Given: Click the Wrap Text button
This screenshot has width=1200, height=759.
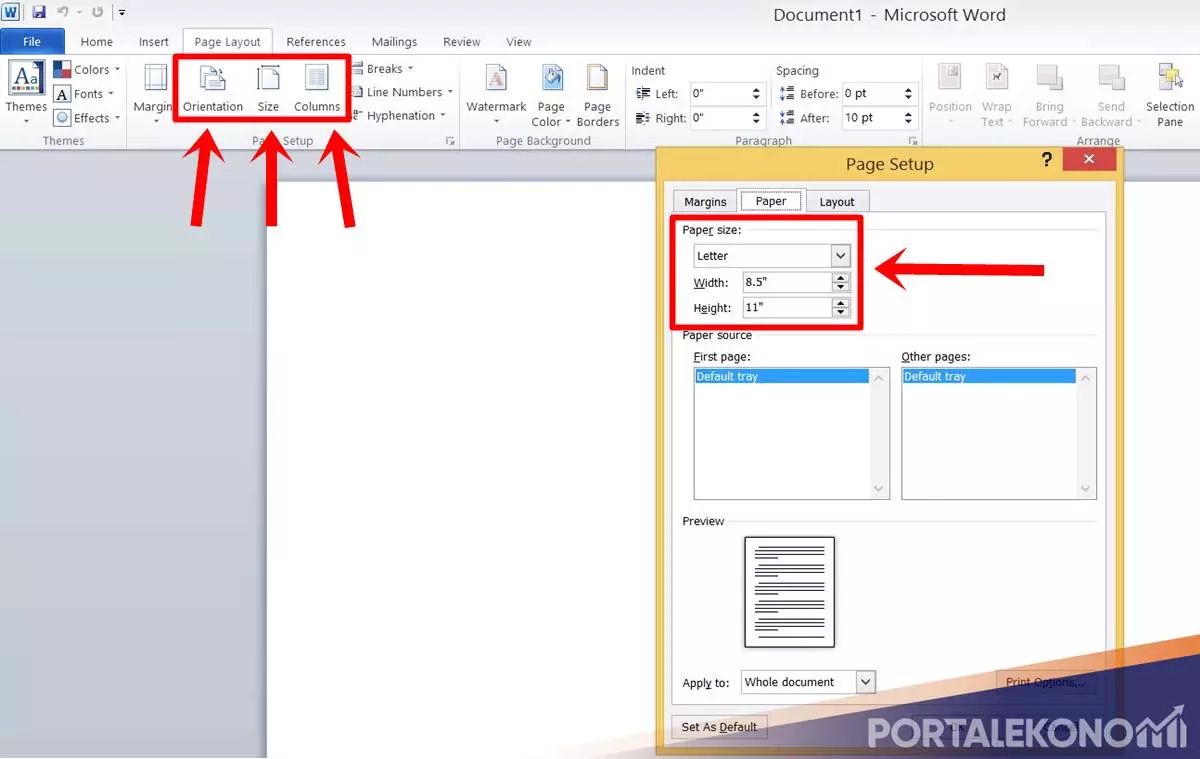Looking at the screenshot, I should (996, 95).
